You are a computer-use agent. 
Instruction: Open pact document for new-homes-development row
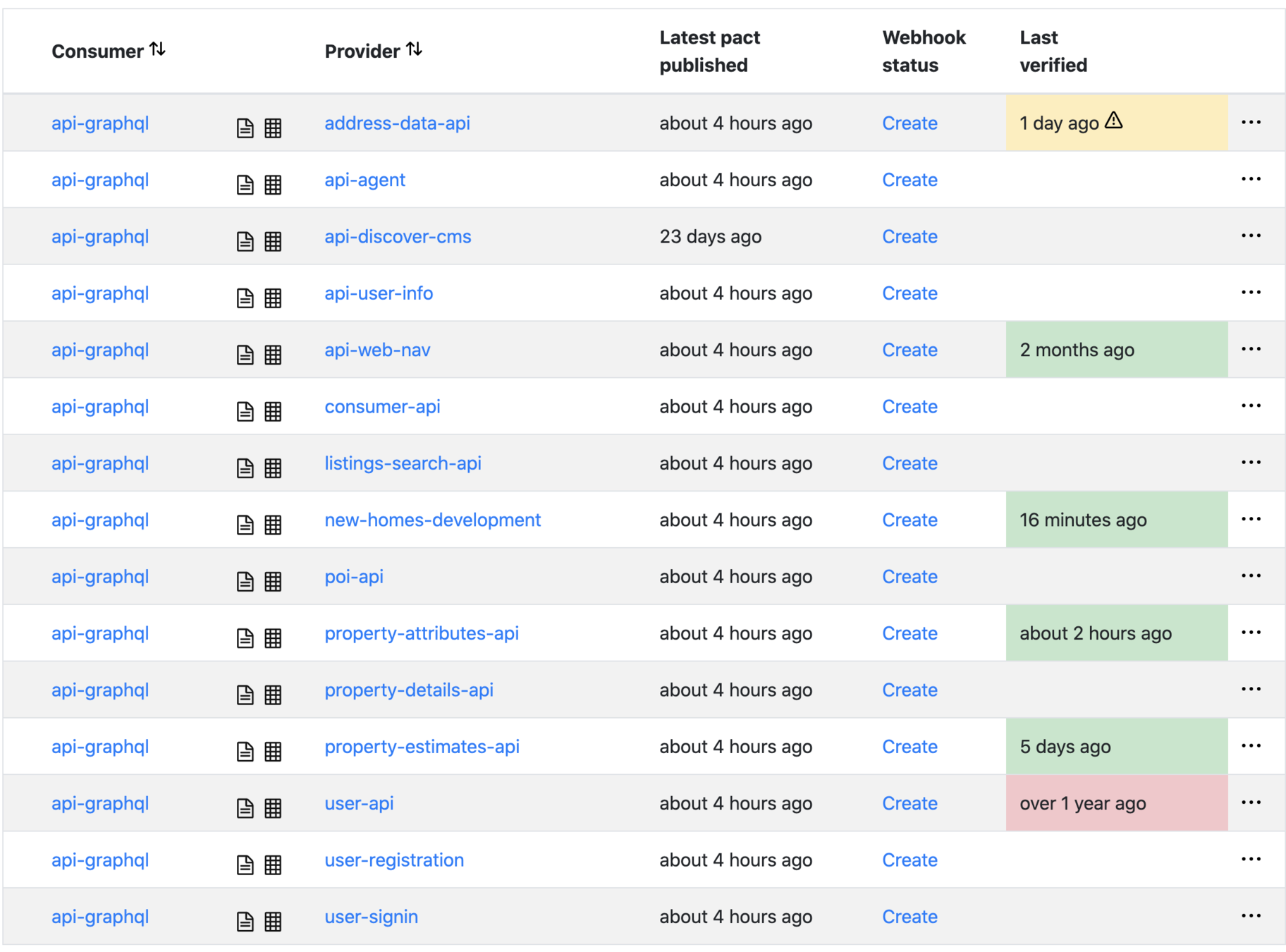click(245, 525)
